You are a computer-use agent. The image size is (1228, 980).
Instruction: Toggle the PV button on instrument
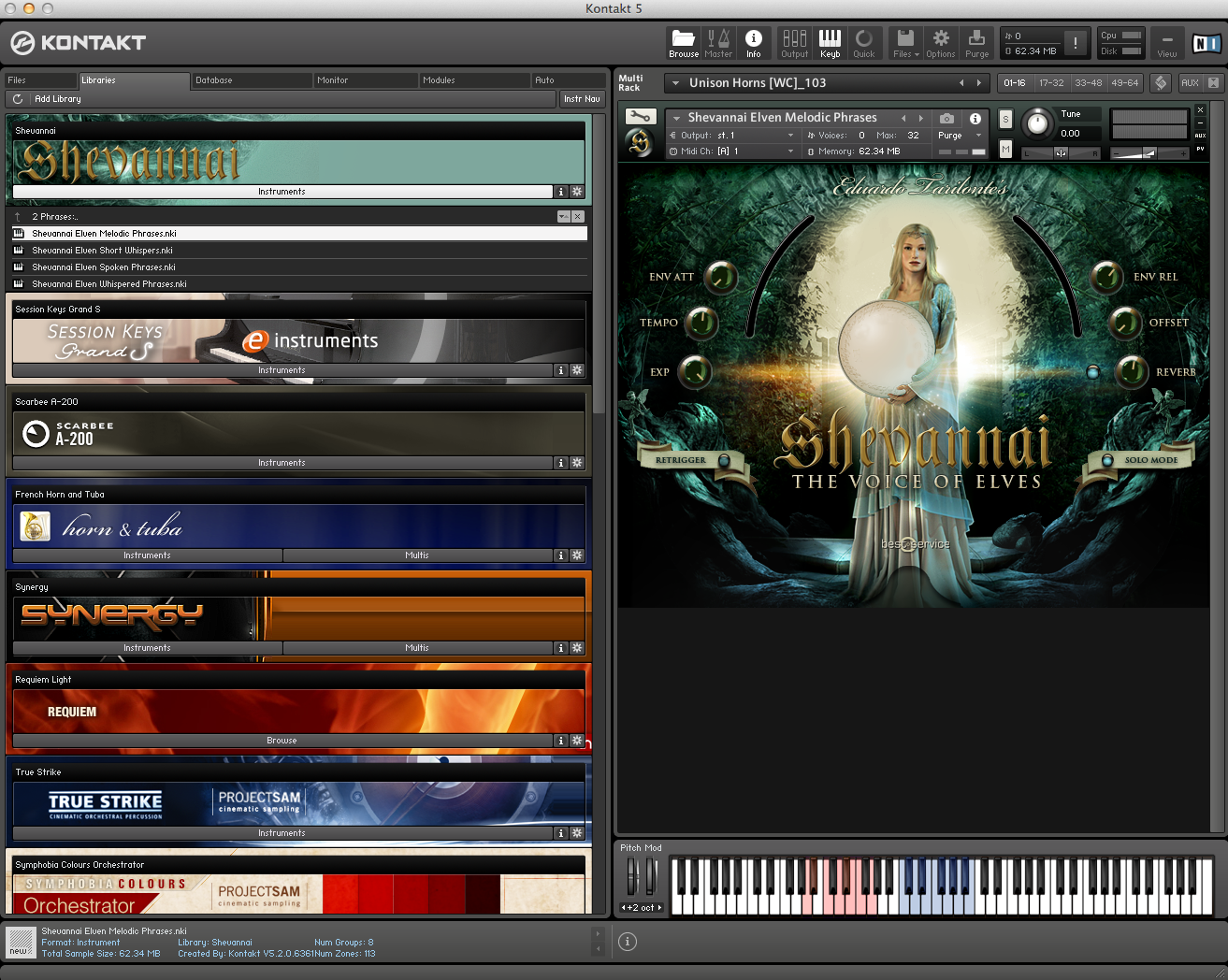1201,149
